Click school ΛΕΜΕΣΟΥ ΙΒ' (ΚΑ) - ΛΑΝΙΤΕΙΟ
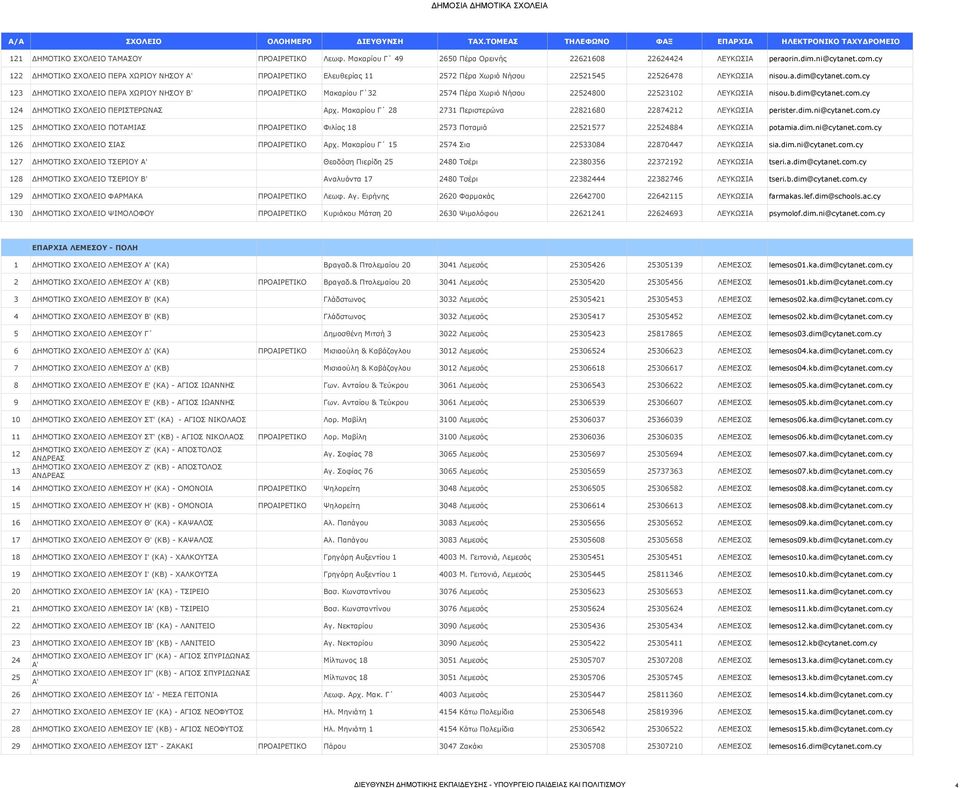The width and height of the screenshot is (960, 788). pos(123,625)
